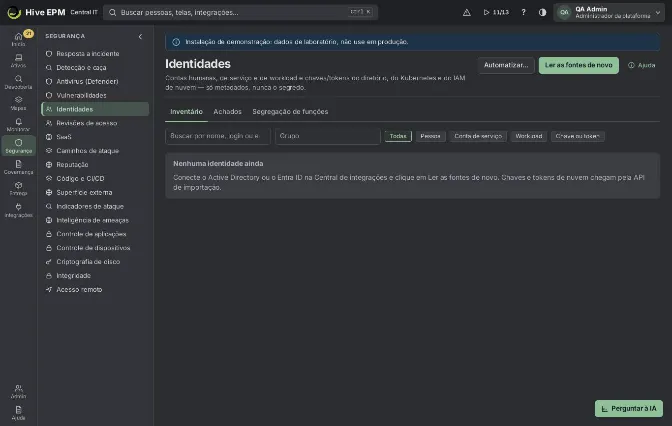
Task: Open Acesso remoto in sidebar
Action: click(x=95, y=289)
